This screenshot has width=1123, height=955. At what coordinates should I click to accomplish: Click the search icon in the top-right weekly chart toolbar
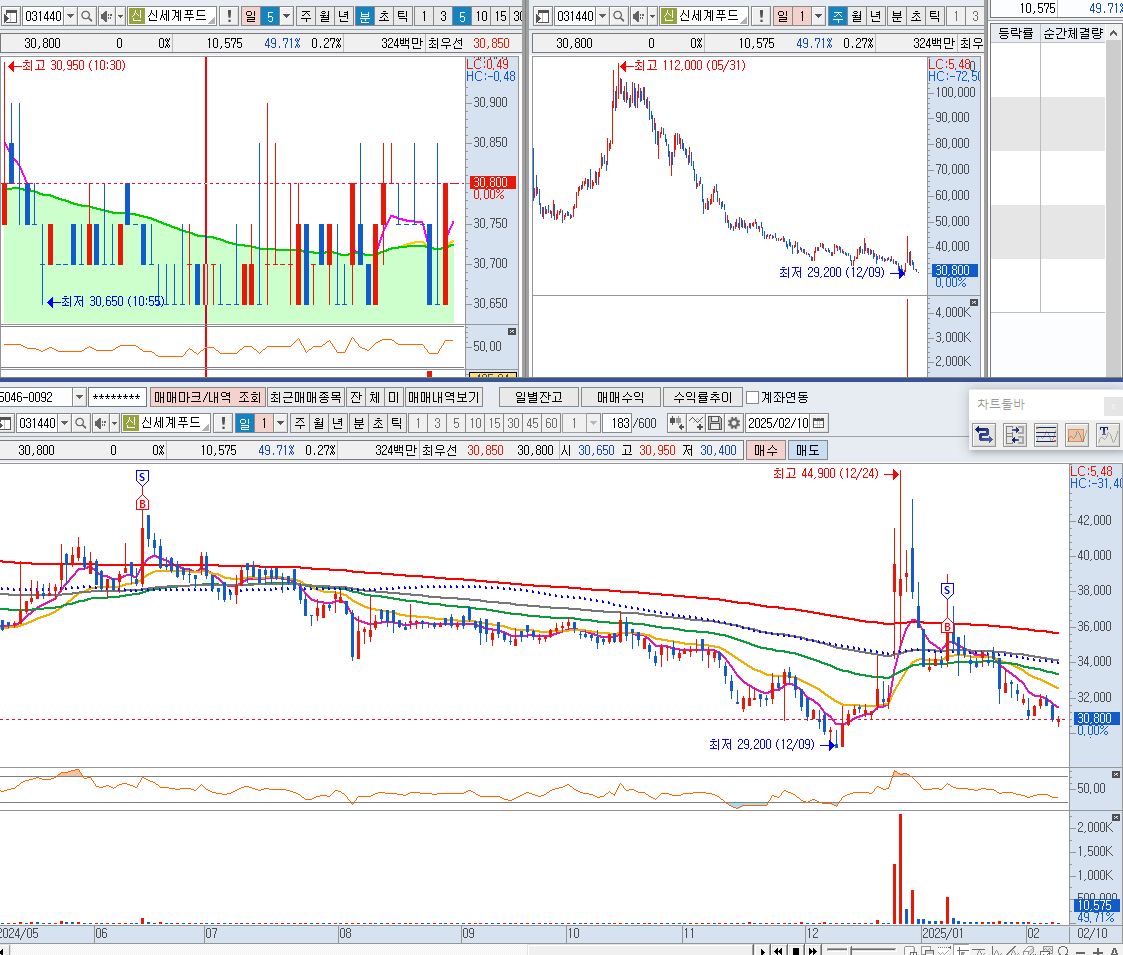[619, 16]
